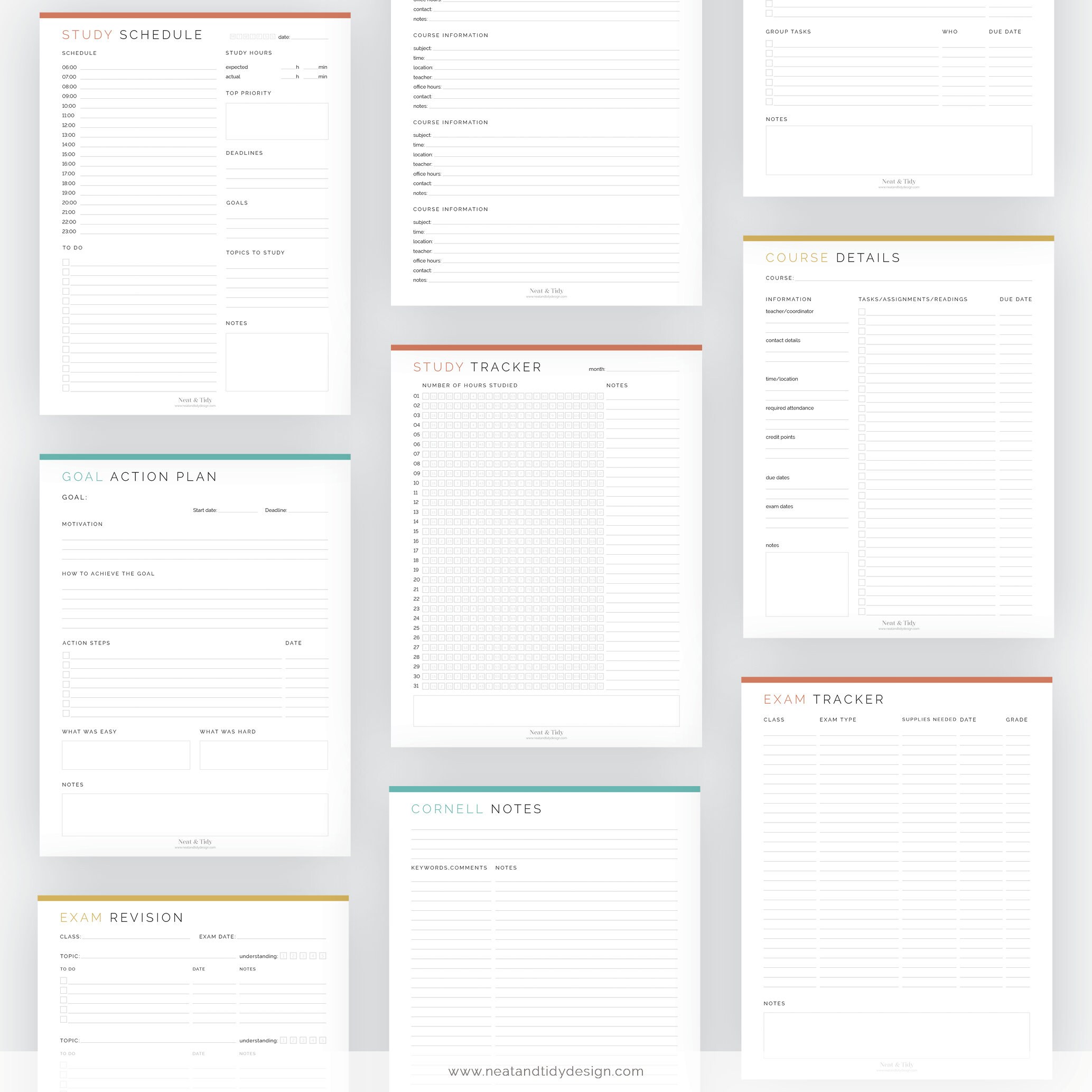Check the first Action Steps box in Goal Action Plan
Screen dimensions: 1092x1092
66,656
